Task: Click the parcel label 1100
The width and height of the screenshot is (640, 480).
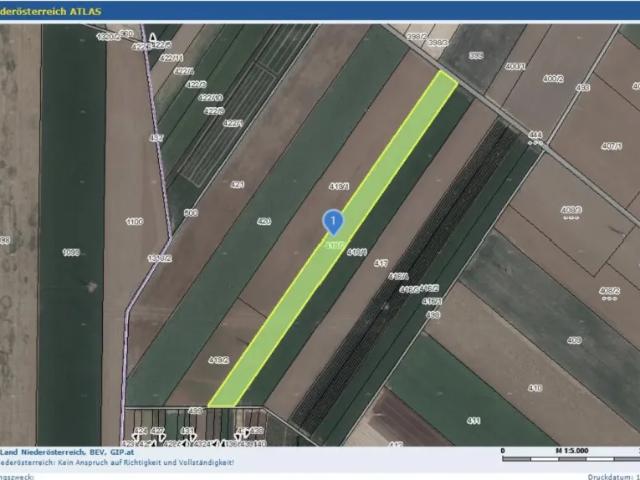Action: point(135,222)
